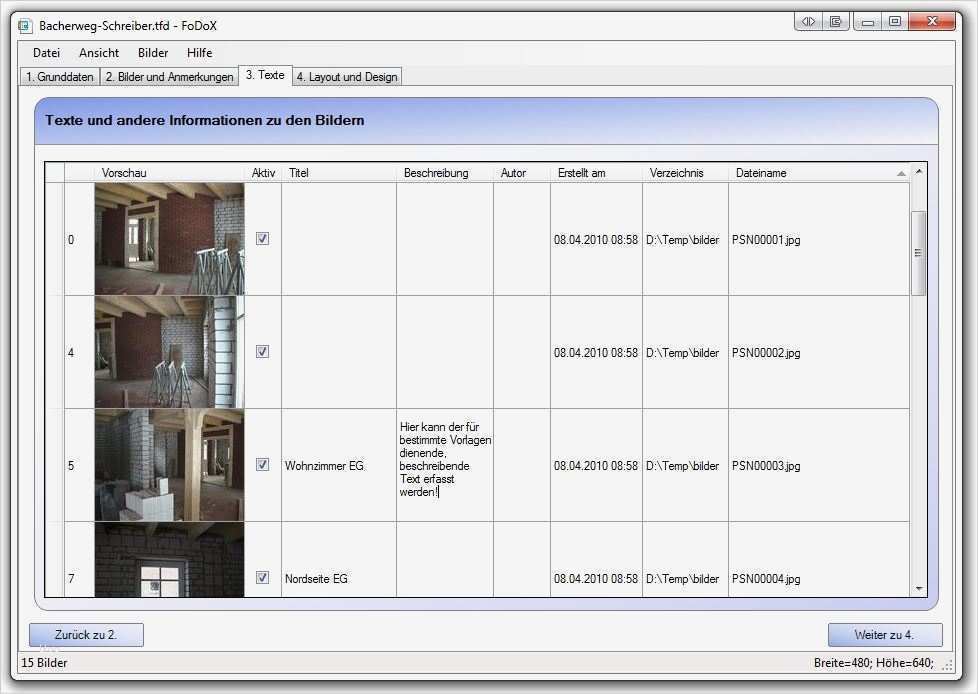Click the row number '5'
This screenshot has height=694, width=978.
tap(71, 466)
